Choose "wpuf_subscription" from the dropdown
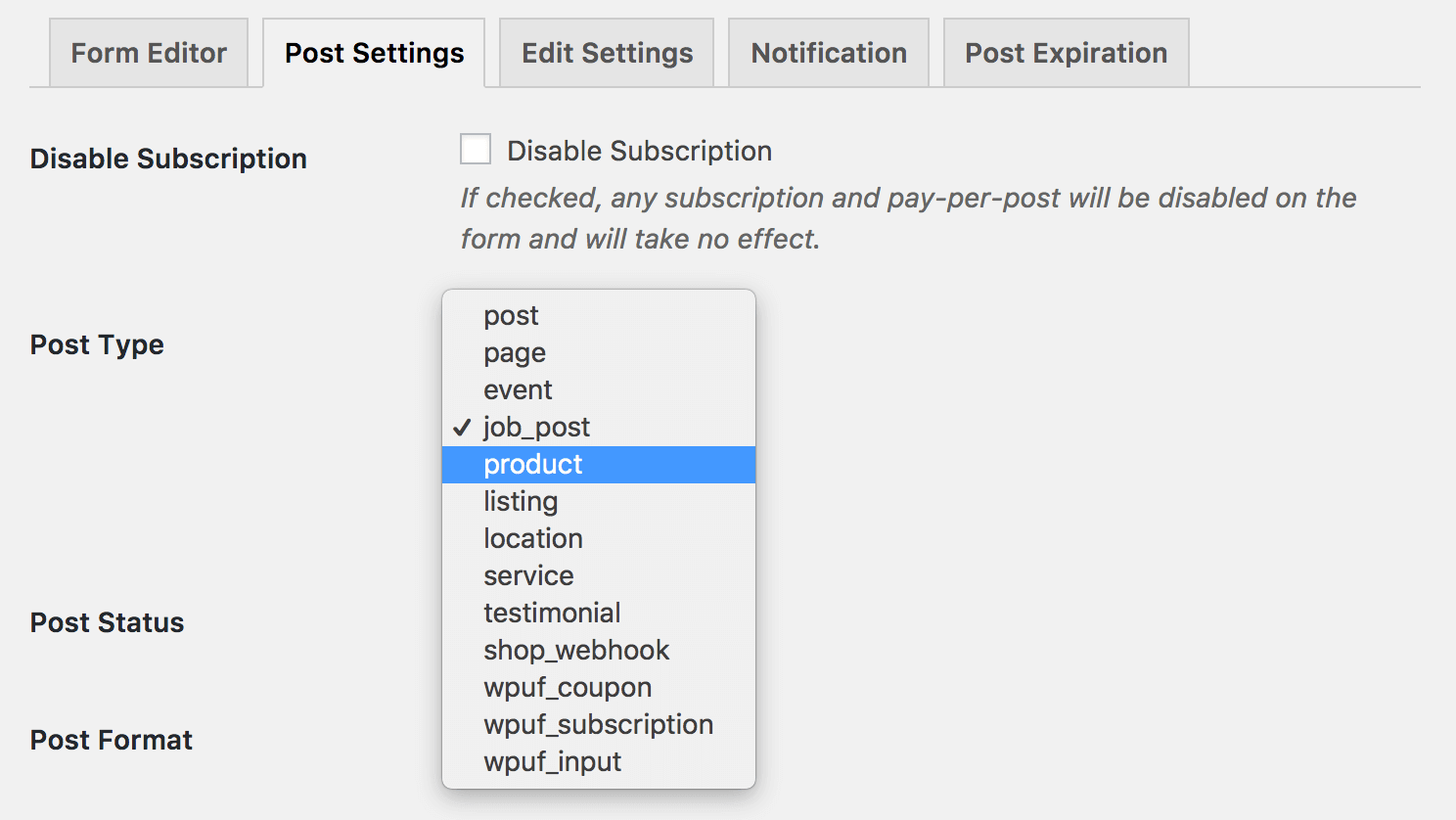The height and width of the screenshot is (820, 1456). pos(598,724)
